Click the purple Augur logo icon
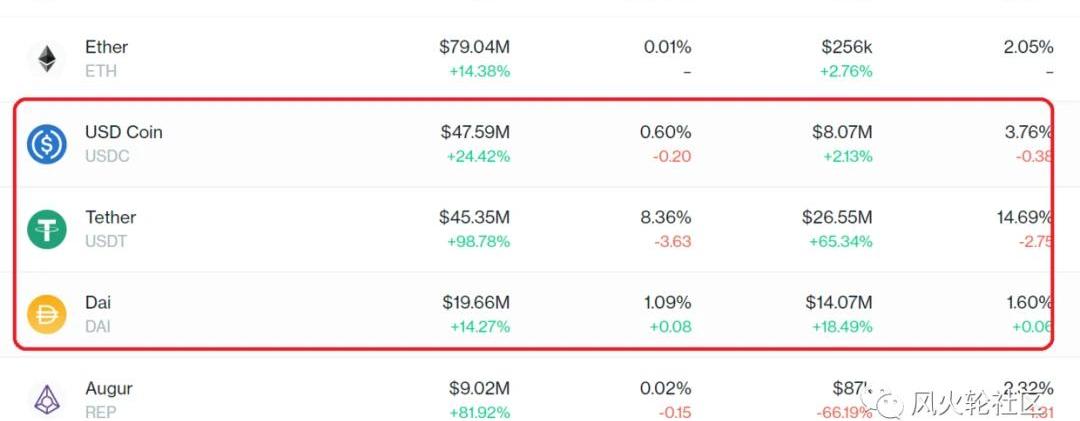 [47, 399]
